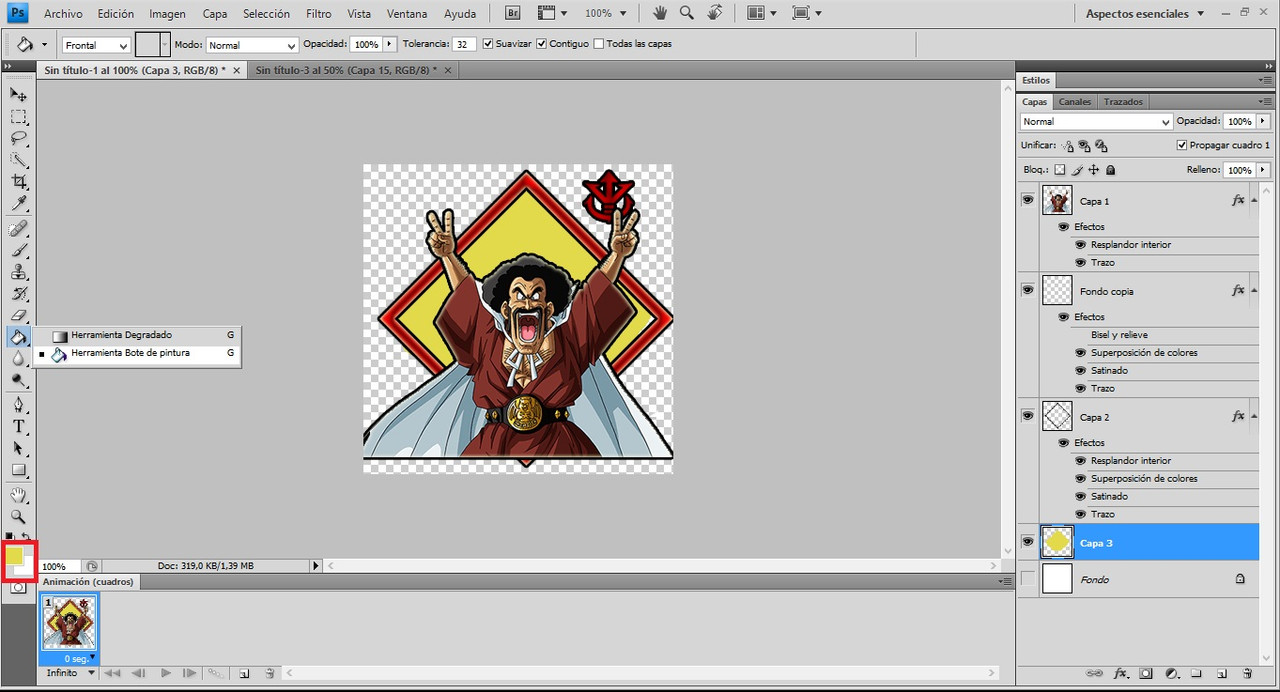The width and height of the screenshot is (1280, 692).
Task: Select the Blur tool
Action: tap(18, 359)
